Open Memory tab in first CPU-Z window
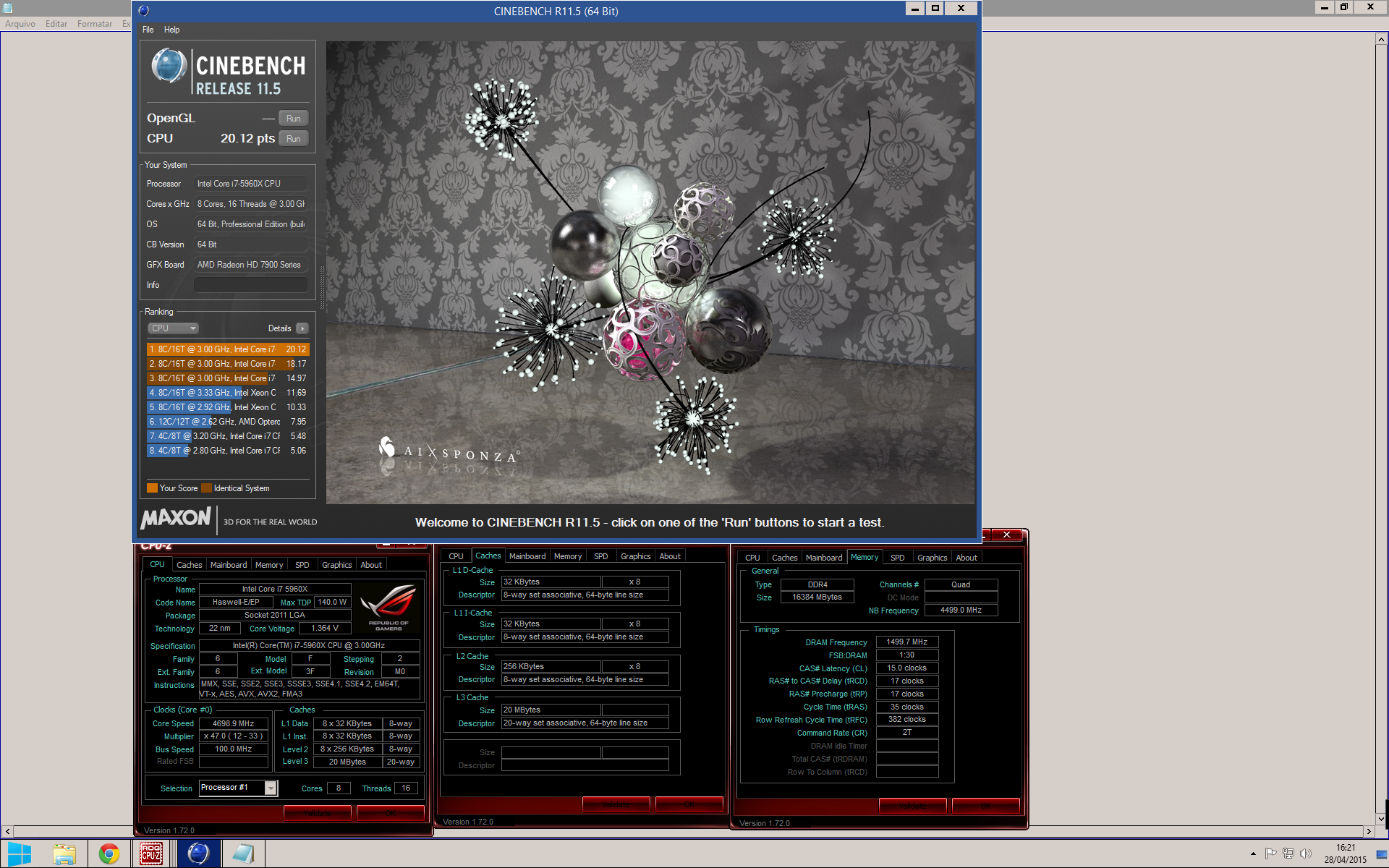1389x868 pixels. click(x=269, y=565)
